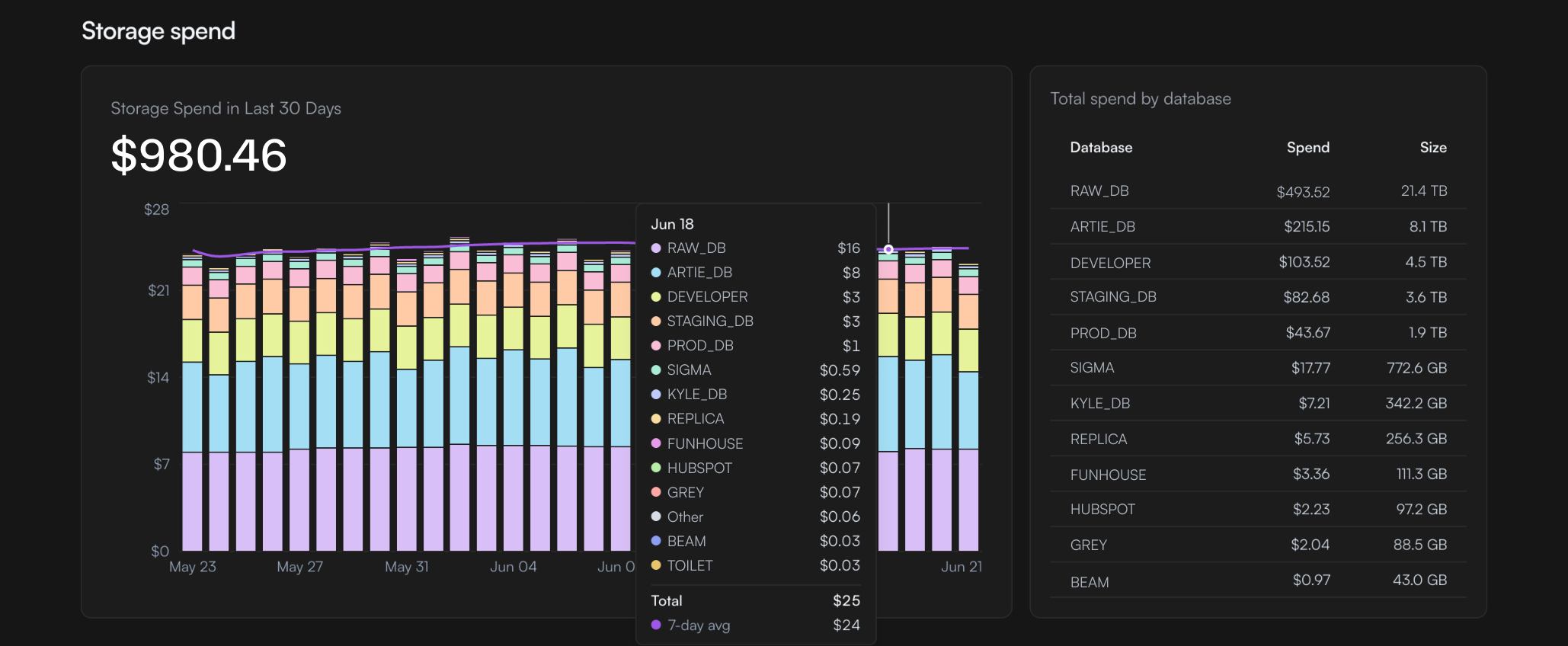Screen dimensions: 1568x646
Task: Click the DEVELOPER yellow-green legend dot
Action: tap(656, 297)
